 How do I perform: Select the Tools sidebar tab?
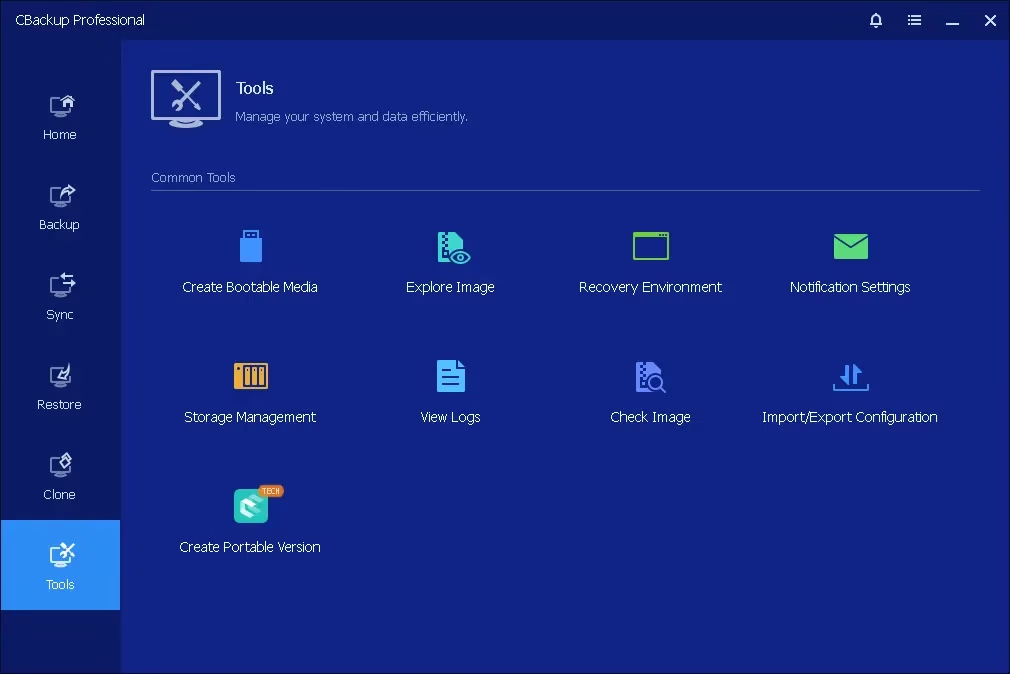60,565
